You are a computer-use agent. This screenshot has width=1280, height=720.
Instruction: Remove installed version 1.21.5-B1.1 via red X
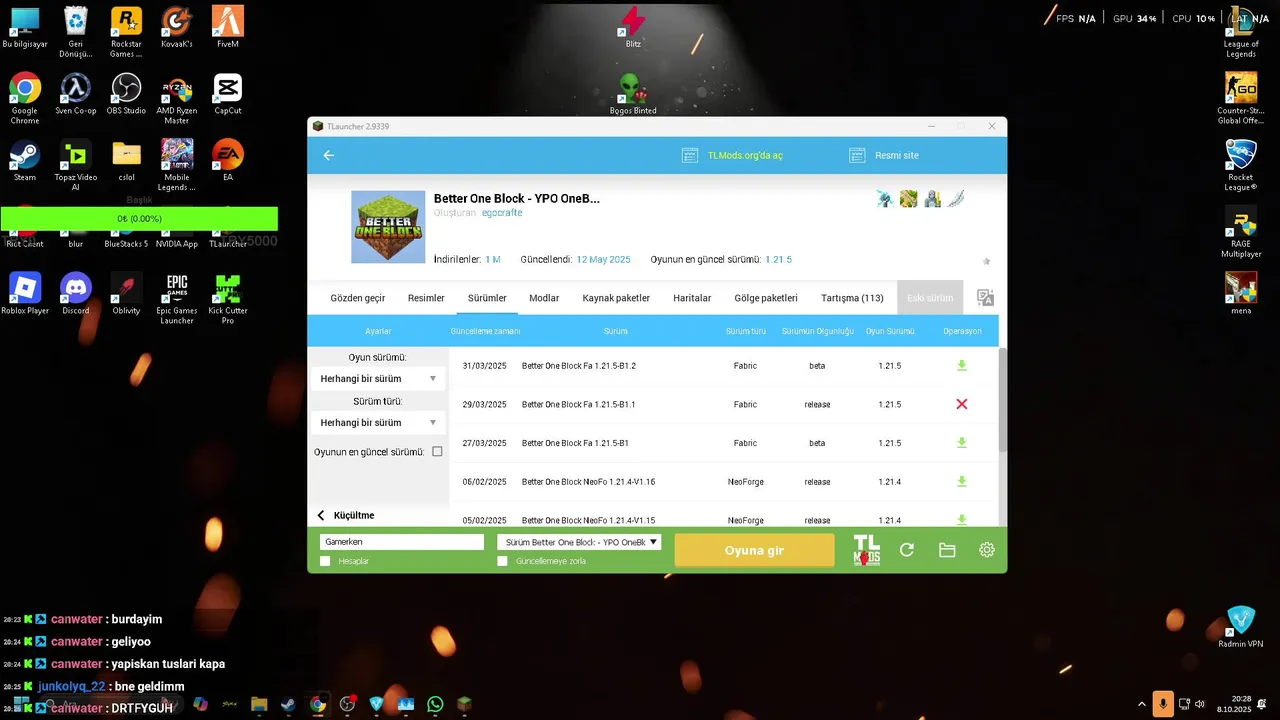tap(962, 404)
